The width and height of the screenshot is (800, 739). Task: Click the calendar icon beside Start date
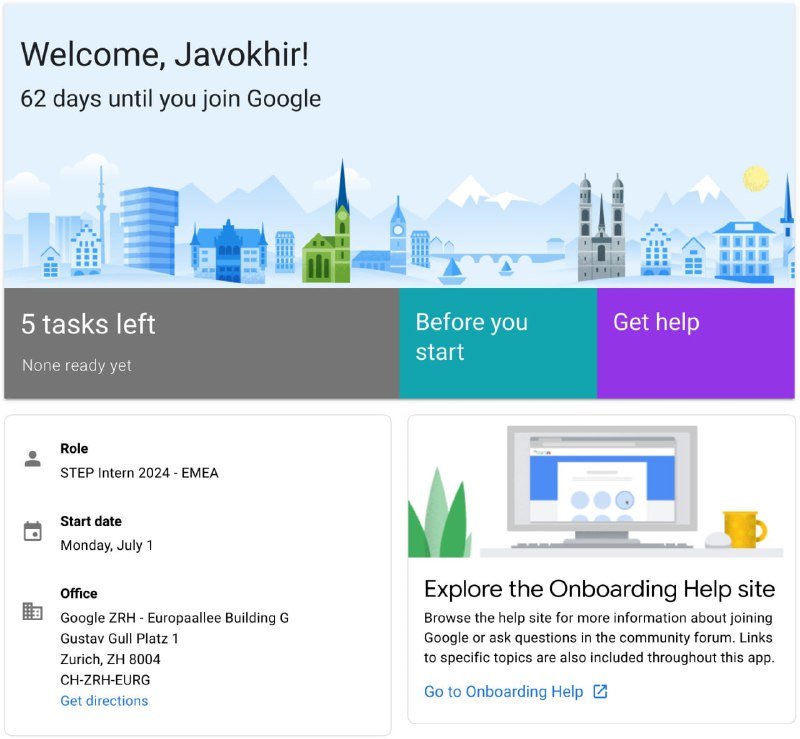coord(33,531)
